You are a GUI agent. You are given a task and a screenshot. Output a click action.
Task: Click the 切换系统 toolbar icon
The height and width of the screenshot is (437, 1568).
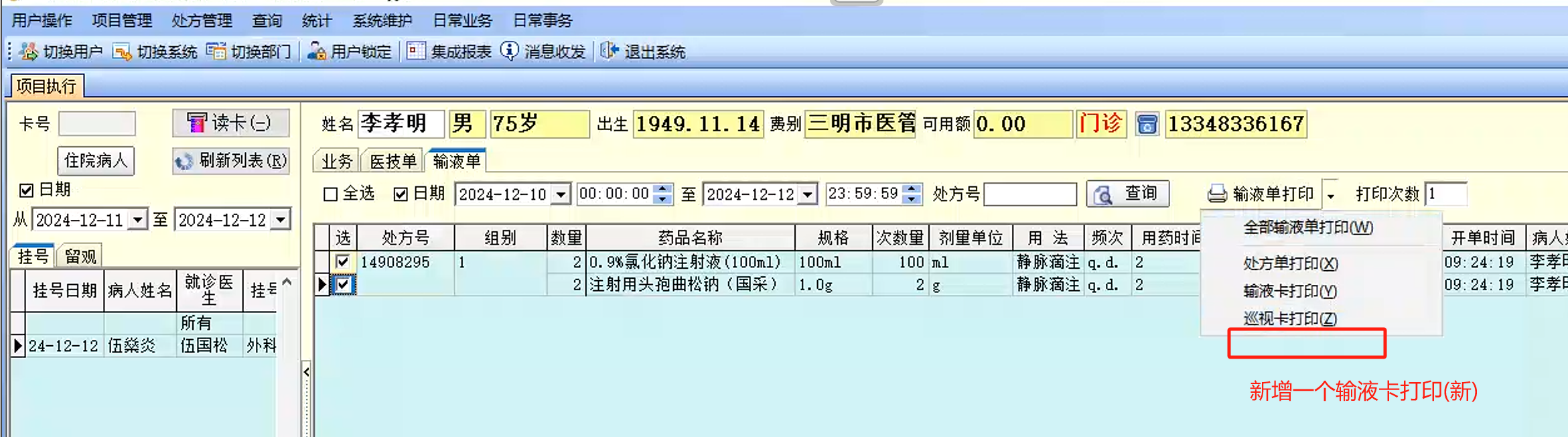point(122,51)
